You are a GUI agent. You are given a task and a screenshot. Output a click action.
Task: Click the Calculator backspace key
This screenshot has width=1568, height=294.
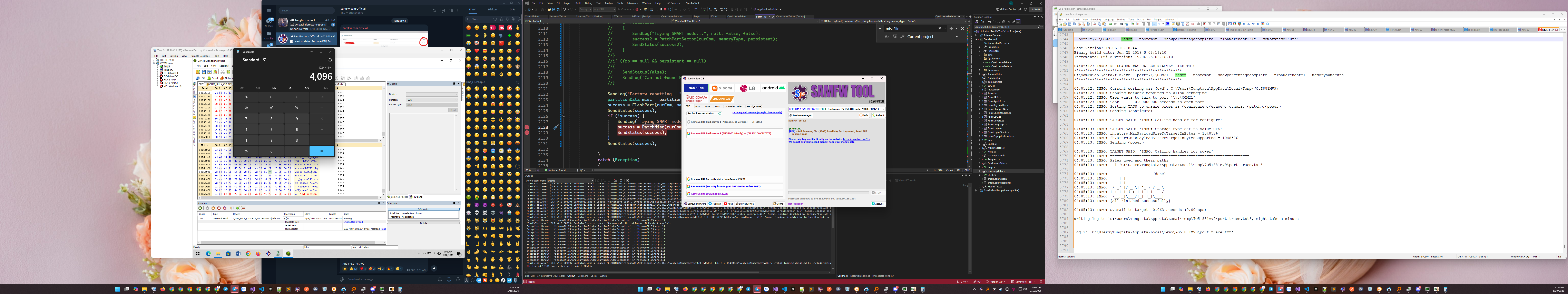[x=322, y=97]
